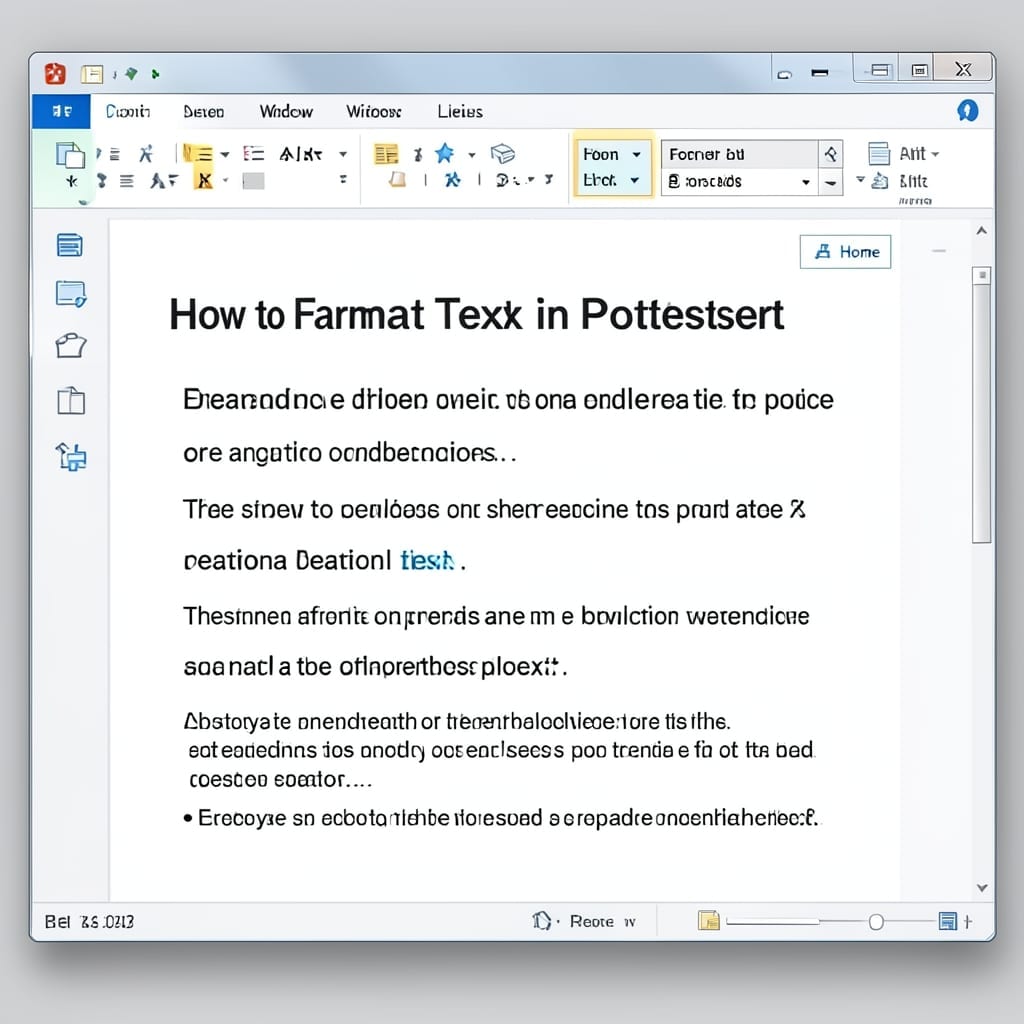This screenshot has height=1024, width=1024.
Task: Click the sidebar page-with-pencil icon
Action: pyautogui.click(x=71, y=294)
